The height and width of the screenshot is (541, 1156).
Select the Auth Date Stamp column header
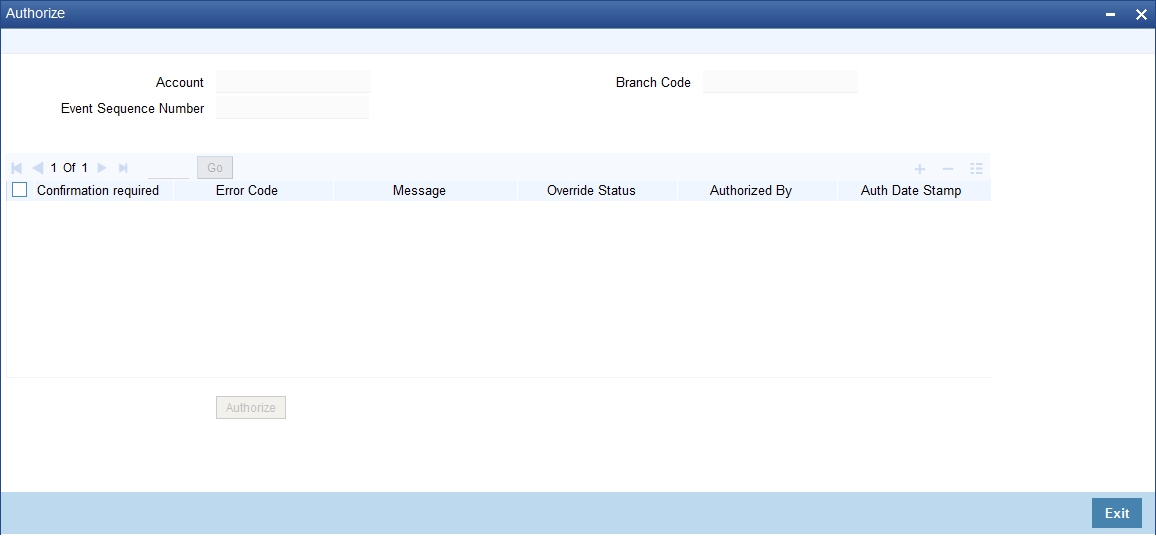911,190
